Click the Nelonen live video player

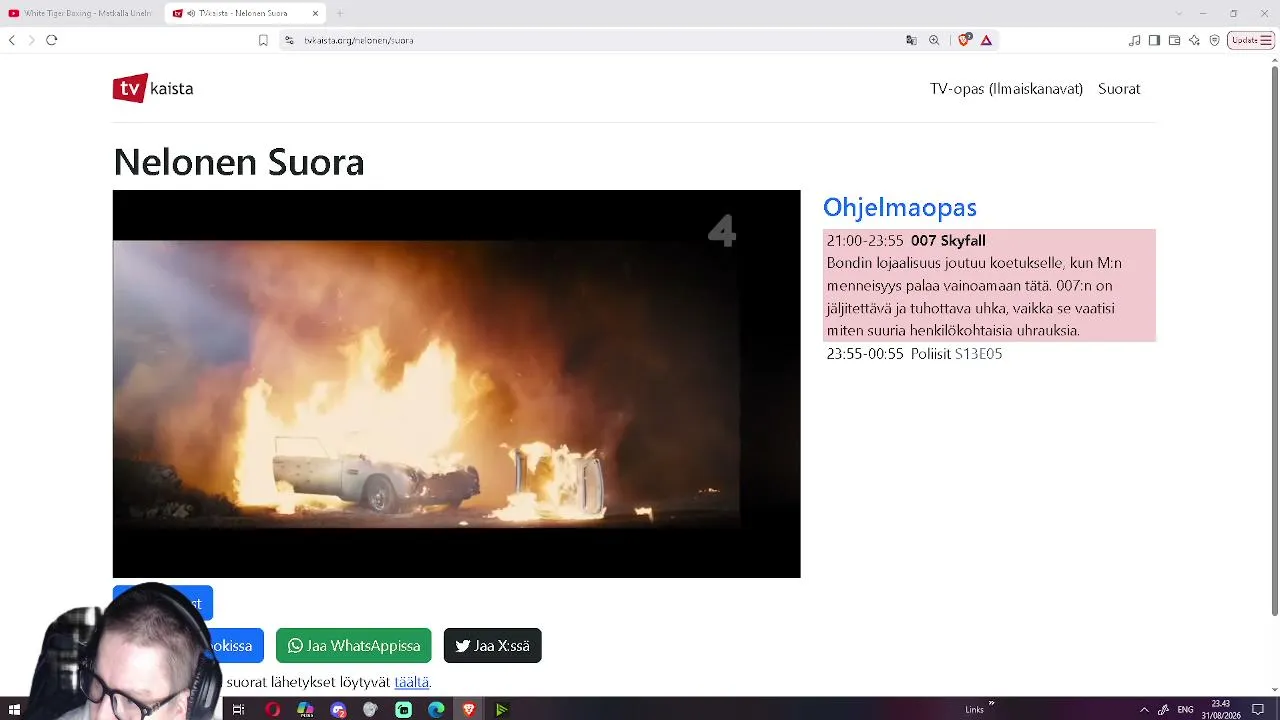456,384
